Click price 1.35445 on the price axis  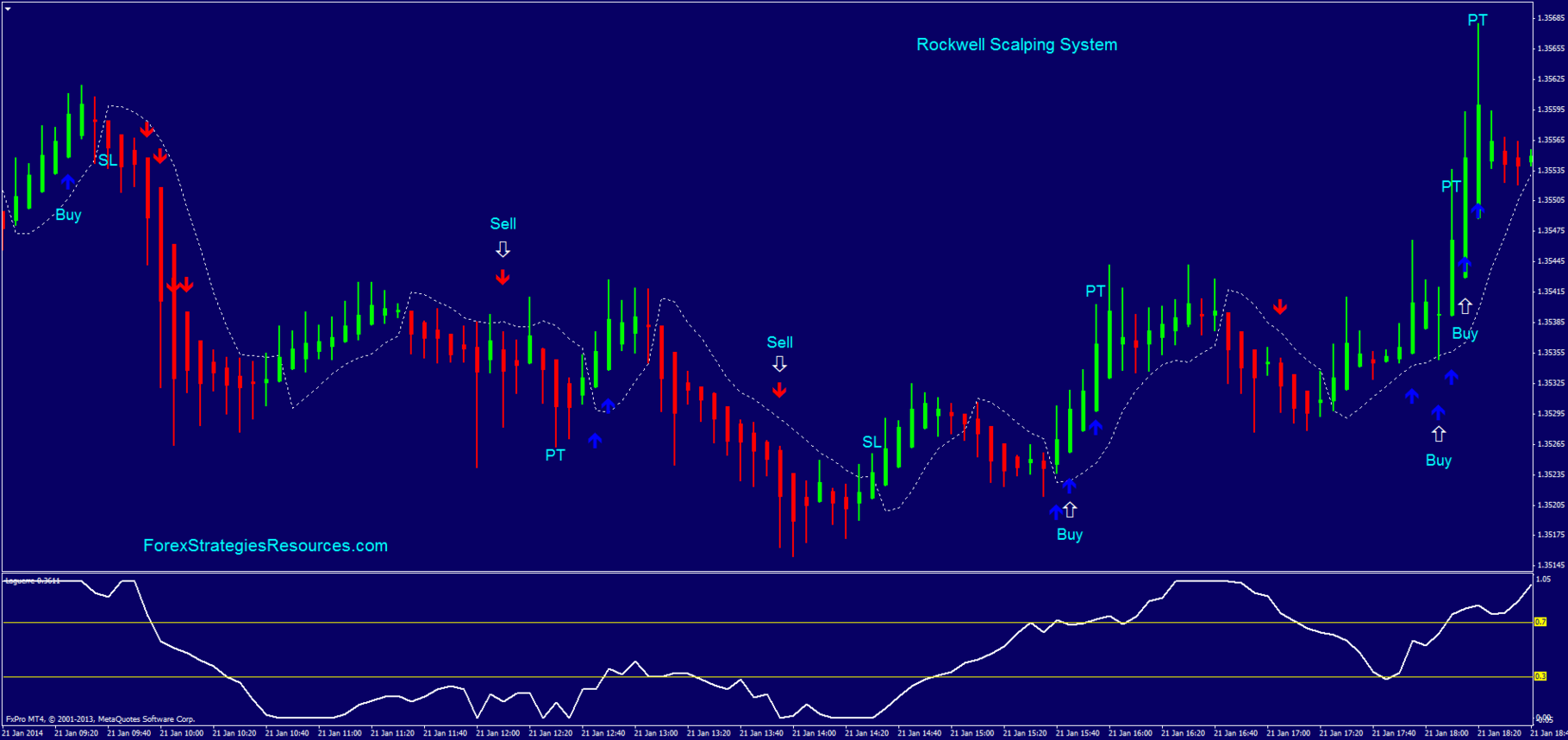(1551, 260)
